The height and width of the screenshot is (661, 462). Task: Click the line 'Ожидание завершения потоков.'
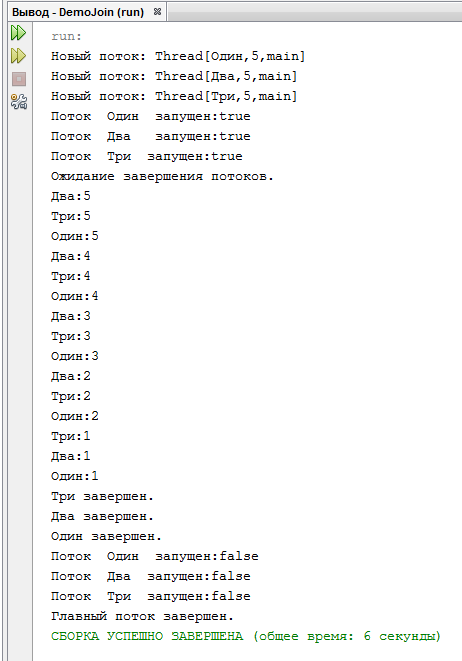162,176
